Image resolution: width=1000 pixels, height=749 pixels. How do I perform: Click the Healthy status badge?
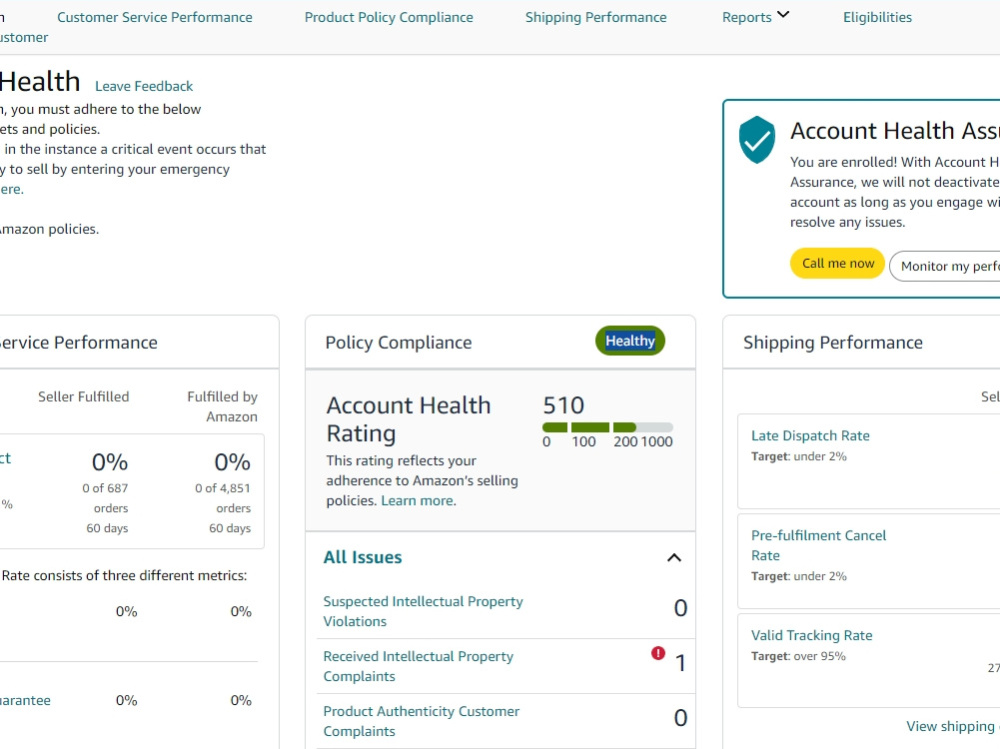tap(630, 341)
